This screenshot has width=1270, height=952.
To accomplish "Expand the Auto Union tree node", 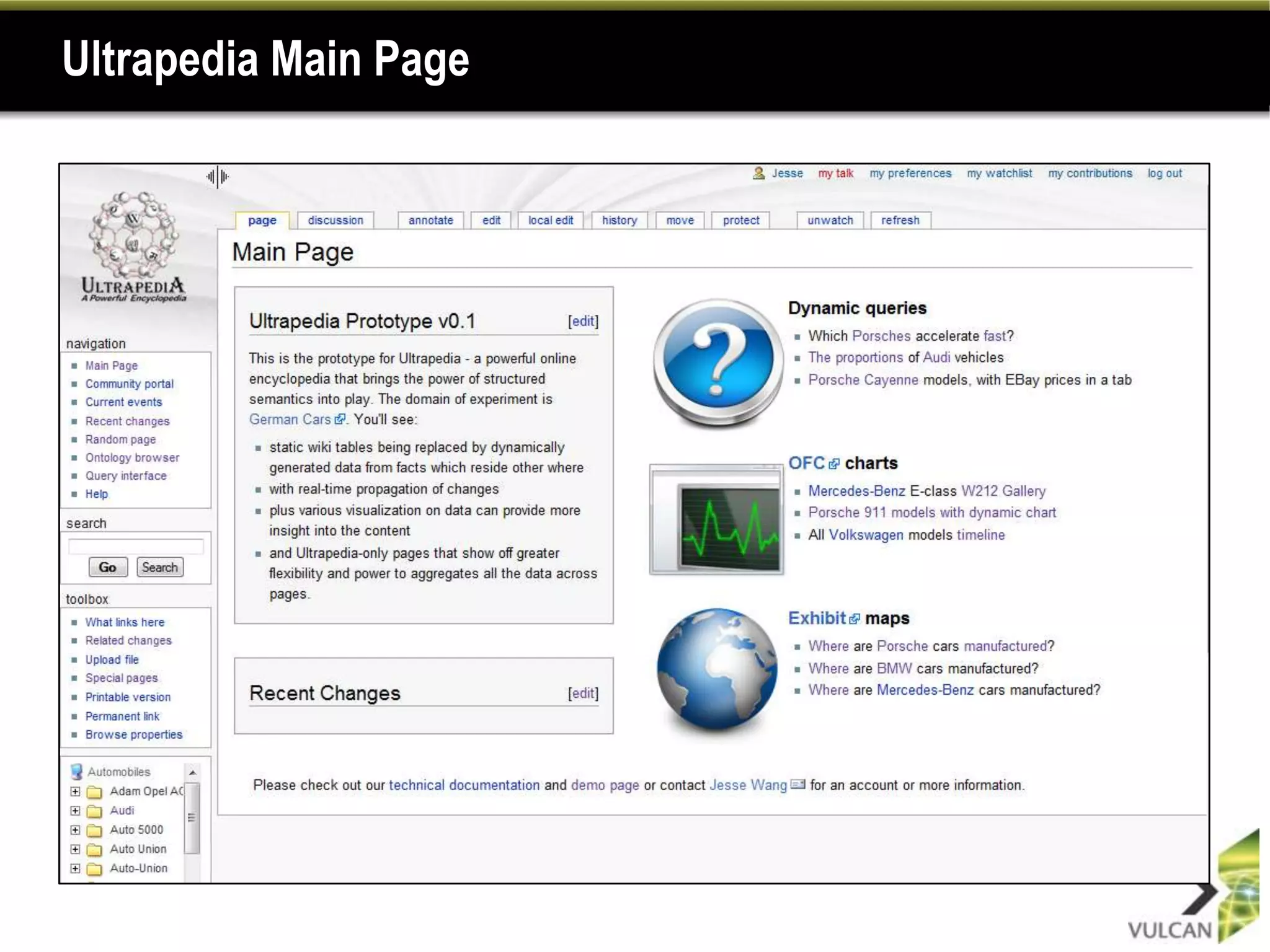I will tap(75, 849).
